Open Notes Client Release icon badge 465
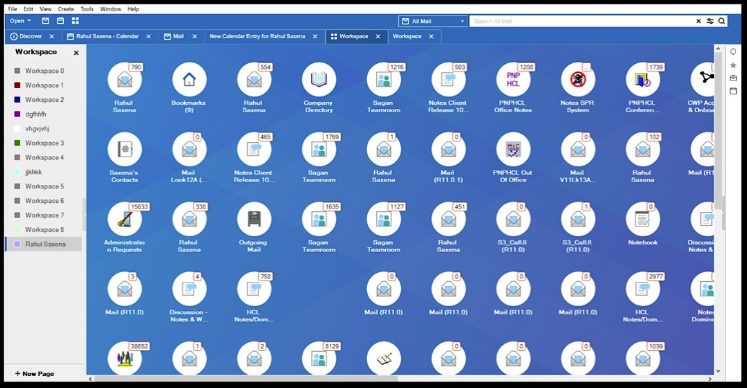The image size is (747, 388). (x=254, y=149)
